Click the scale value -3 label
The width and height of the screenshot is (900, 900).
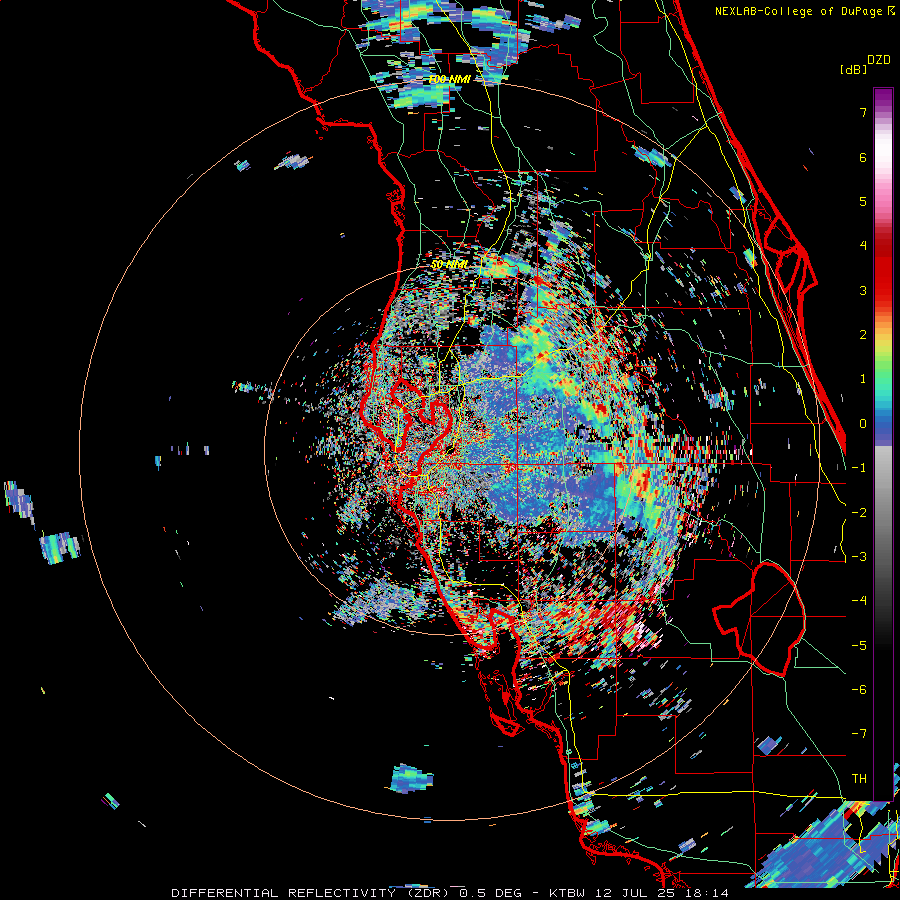point(859,557)
